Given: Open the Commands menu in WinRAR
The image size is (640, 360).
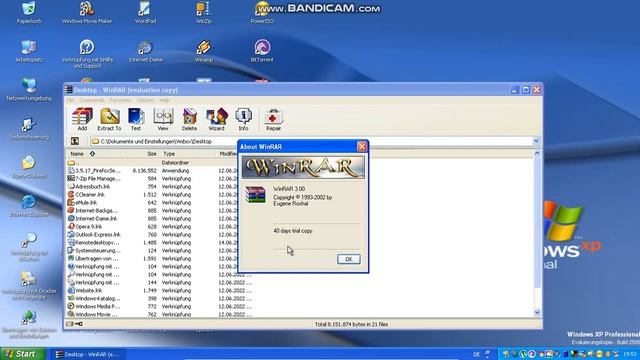Looking at the screenshot, I should (x=92, y=100).
